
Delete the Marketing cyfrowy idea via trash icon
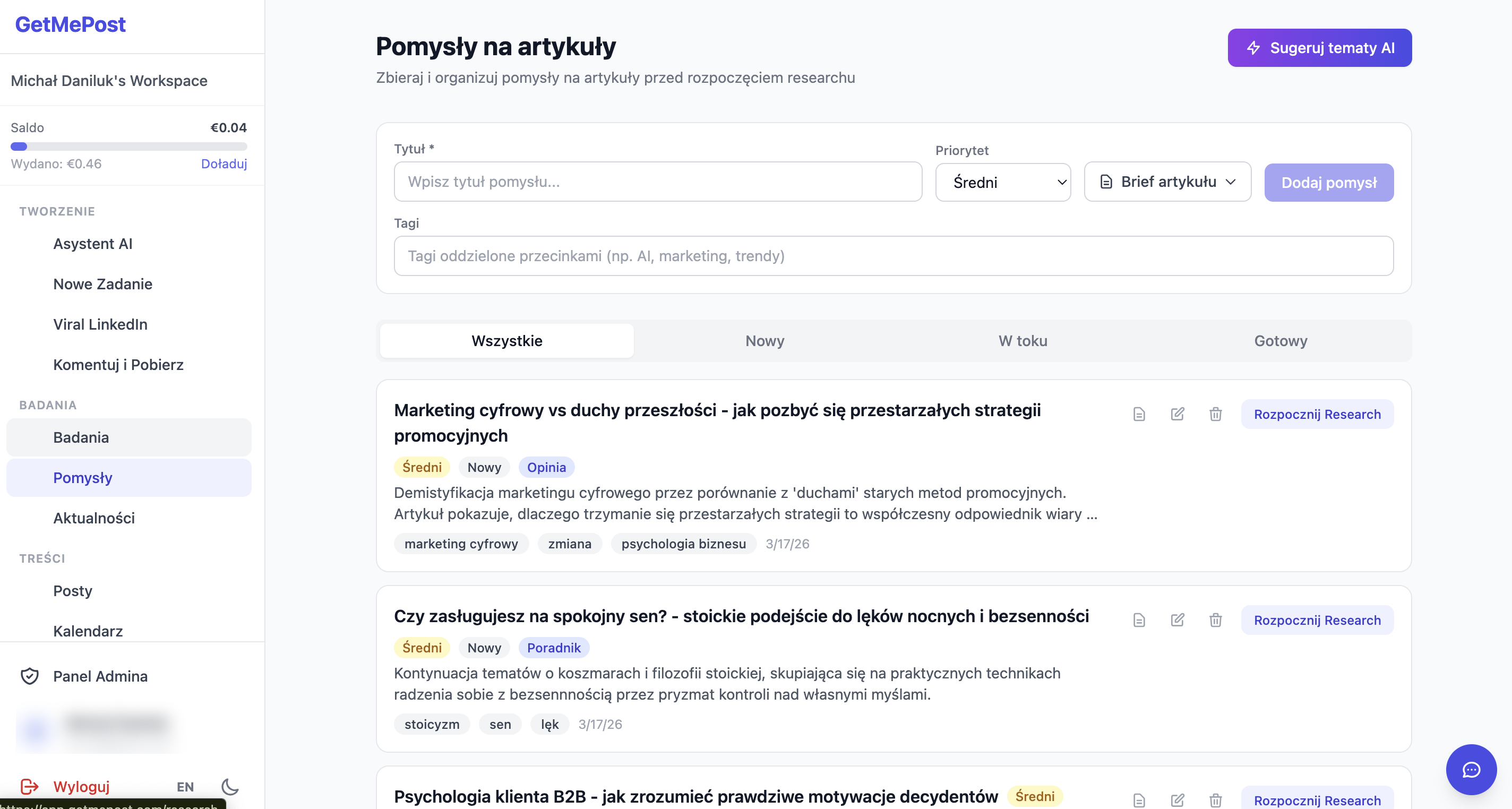pos(1216,414)
